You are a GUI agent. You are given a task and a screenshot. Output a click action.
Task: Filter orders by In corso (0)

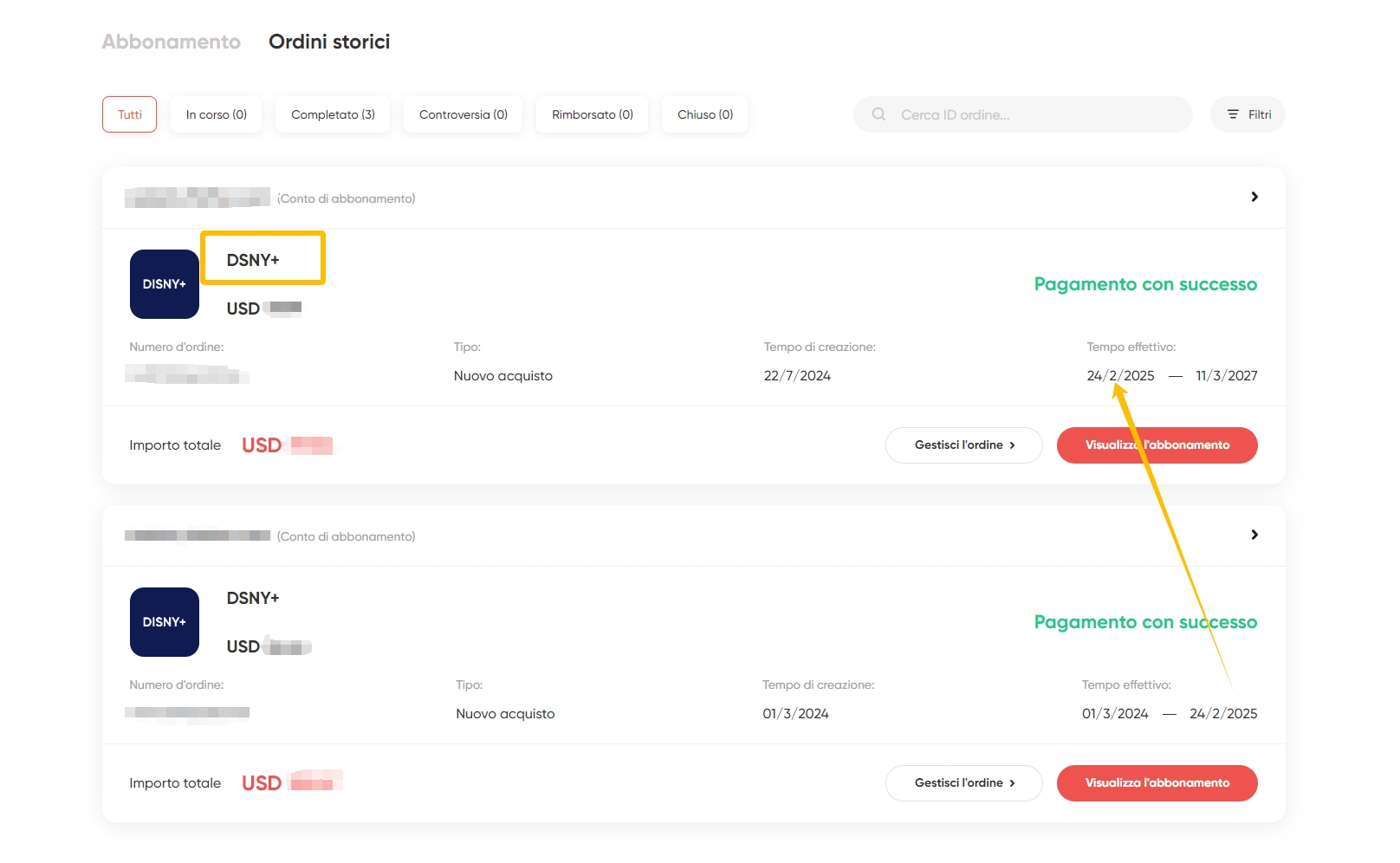tap(217, 114)
